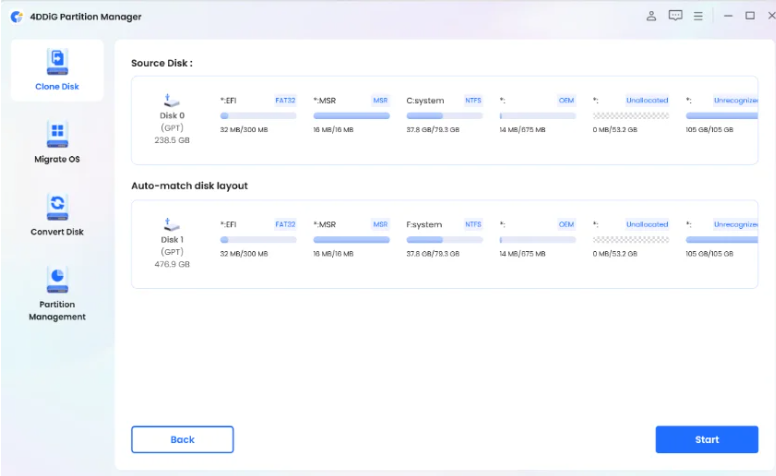
Task: Open the Convert Disk section
Action: [57, 215]
